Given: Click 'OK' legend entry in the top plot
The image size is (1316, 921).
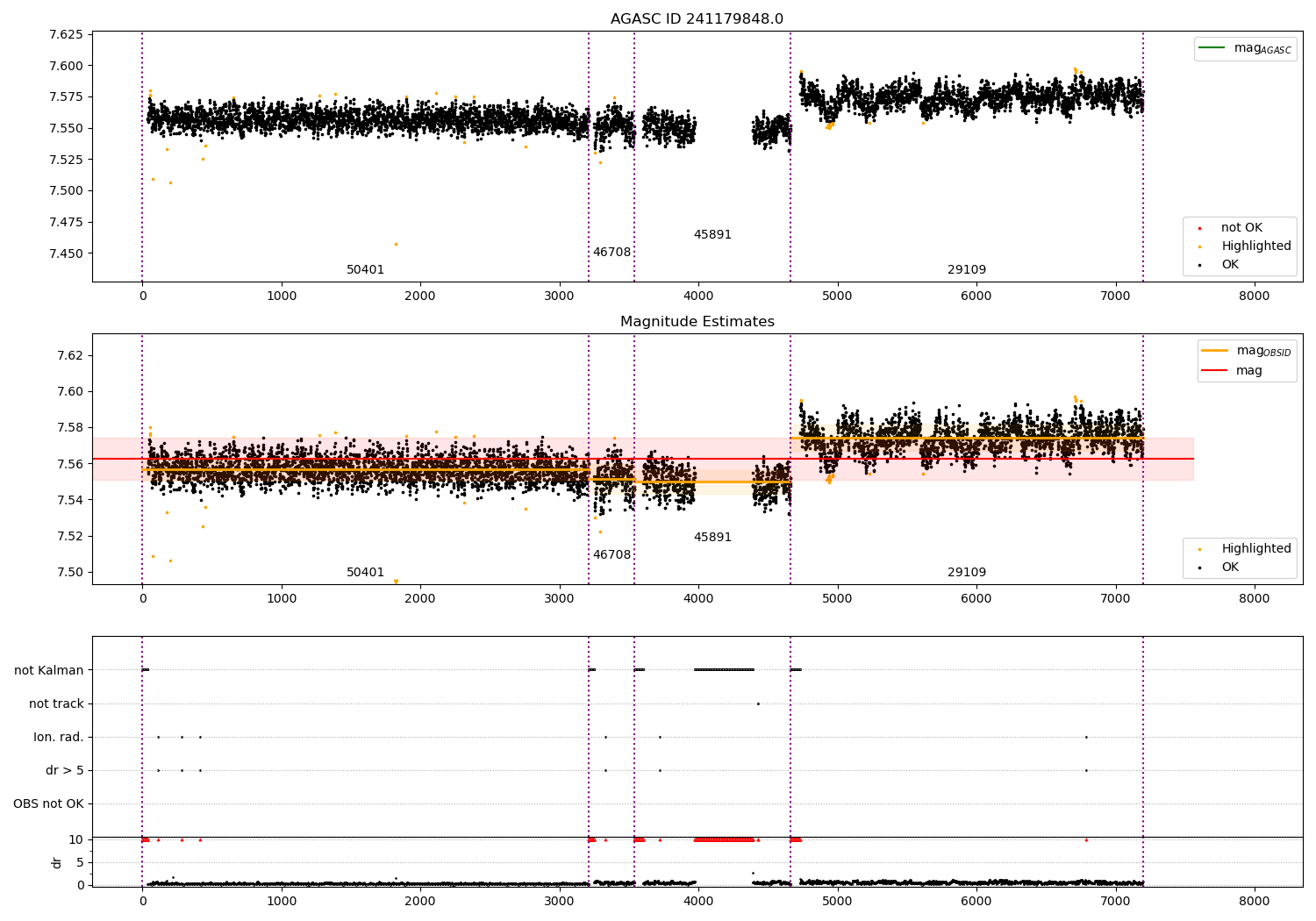Looking at the screenshot, I should [x=1219, y=265].
